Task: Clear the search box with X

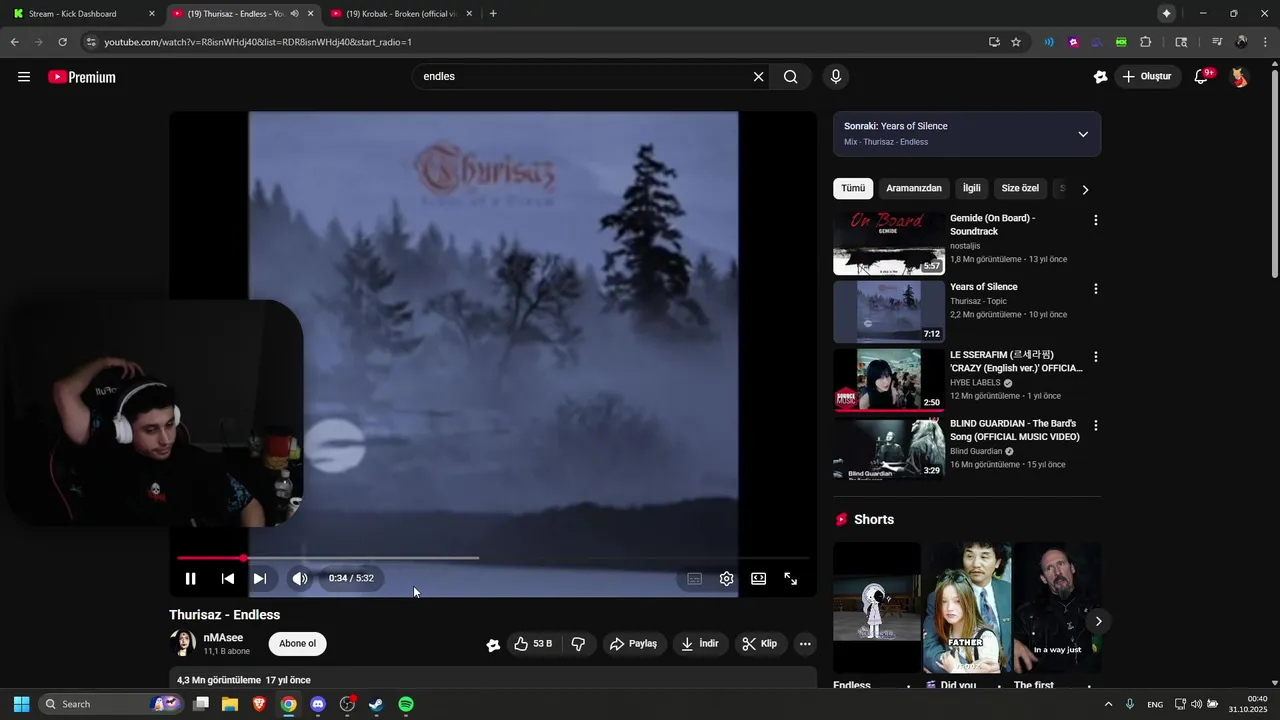Action: click(758, 77)
